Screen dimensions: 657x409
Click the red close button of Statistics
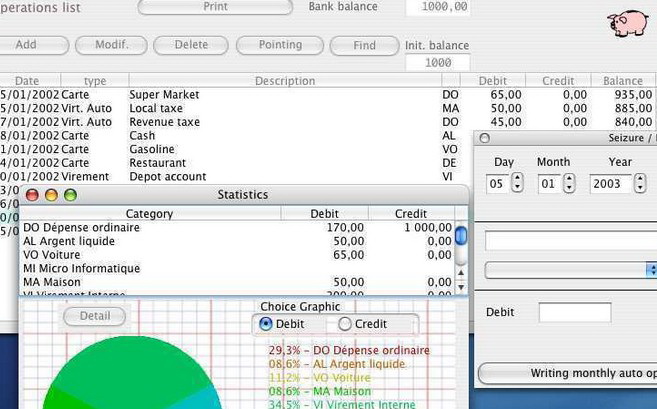(x=32, y=195)
